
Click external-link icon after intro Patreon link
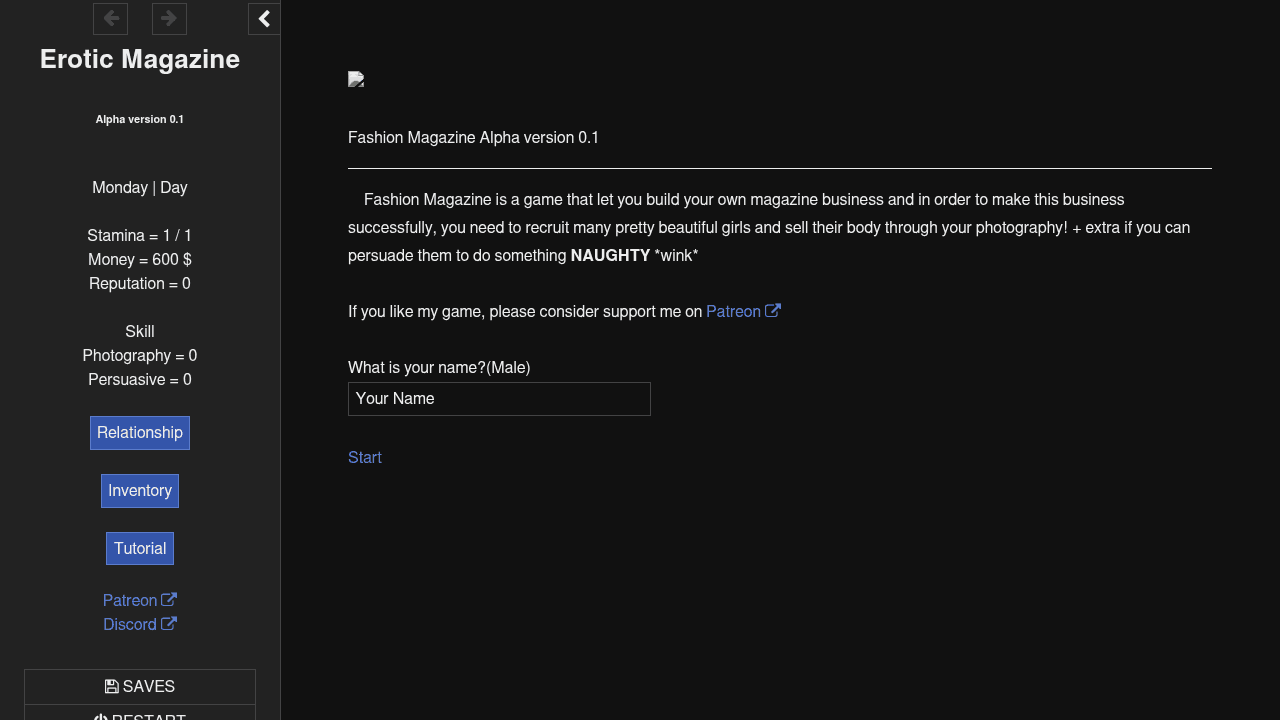(x=773, y=311)
